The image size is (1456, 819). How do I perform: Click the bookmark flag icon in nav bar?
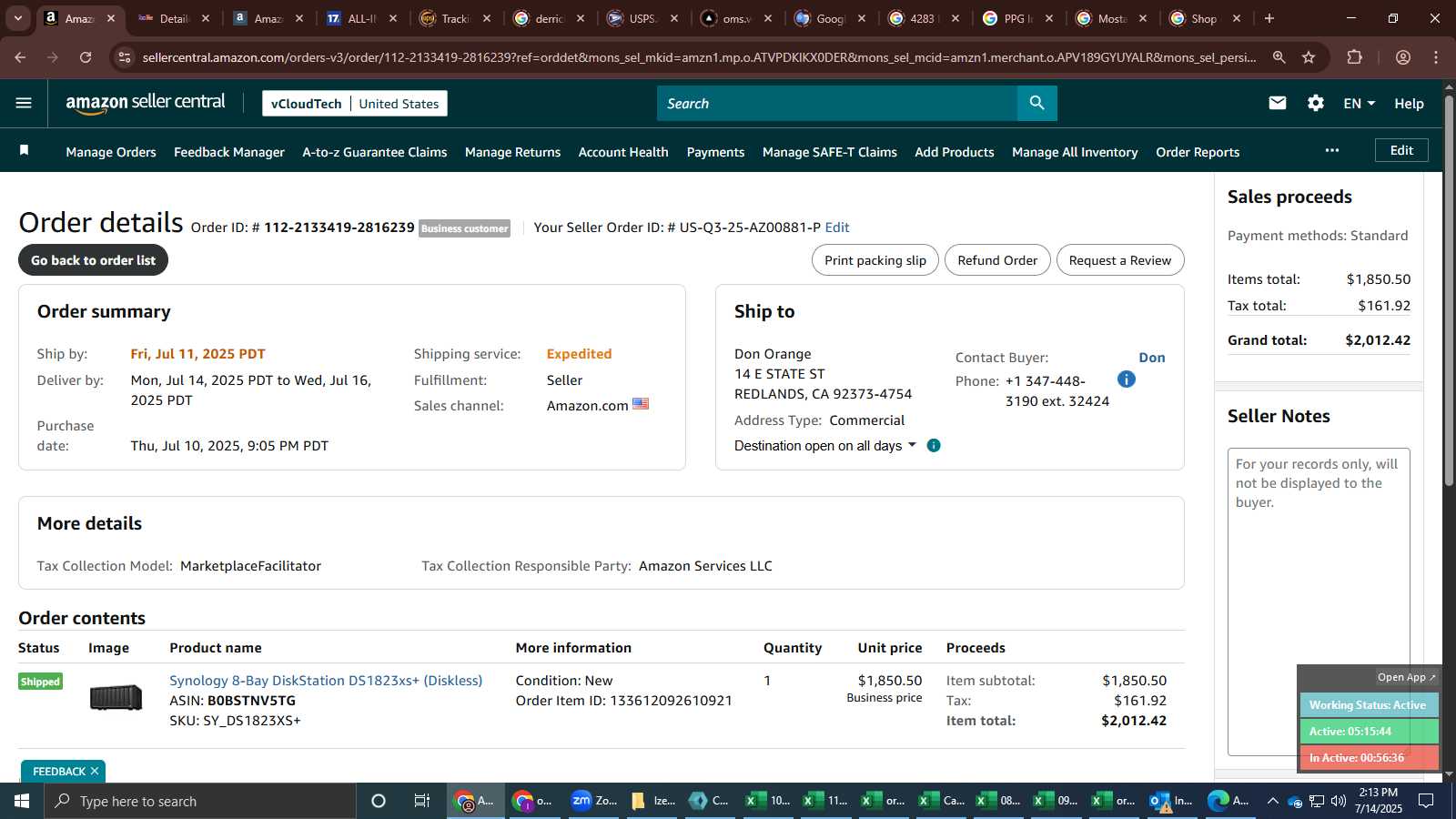(25, 150)
